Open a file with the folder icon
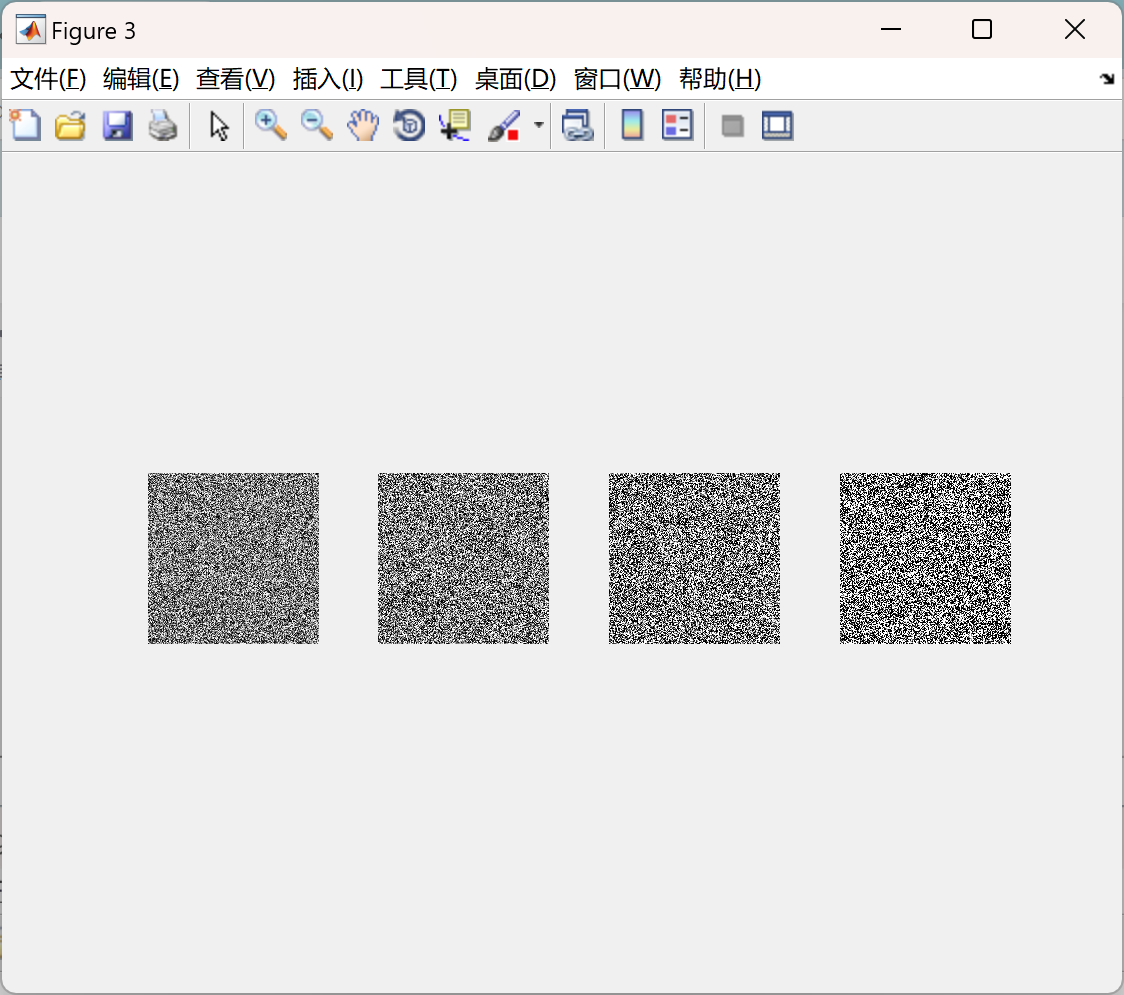The width and height of the screenshot is (1124, 995). 70,125
